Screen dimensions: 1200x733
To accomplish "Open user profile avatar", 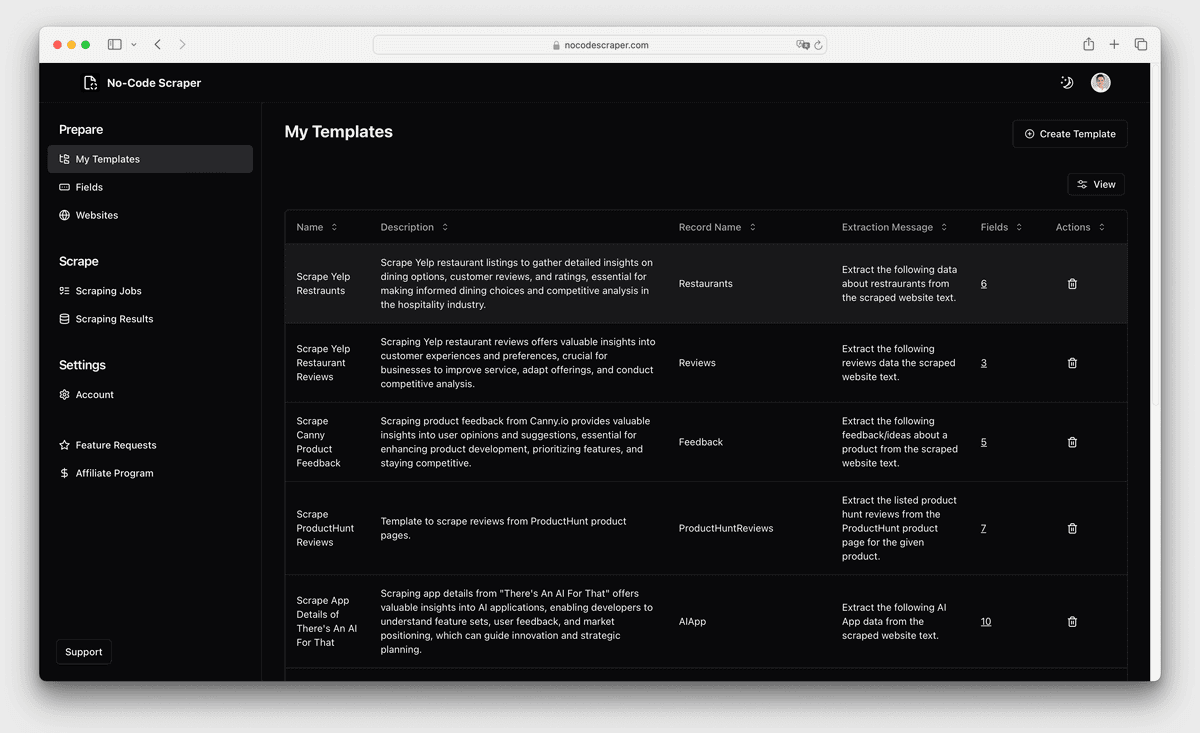I will click(x=1100, y=83).
